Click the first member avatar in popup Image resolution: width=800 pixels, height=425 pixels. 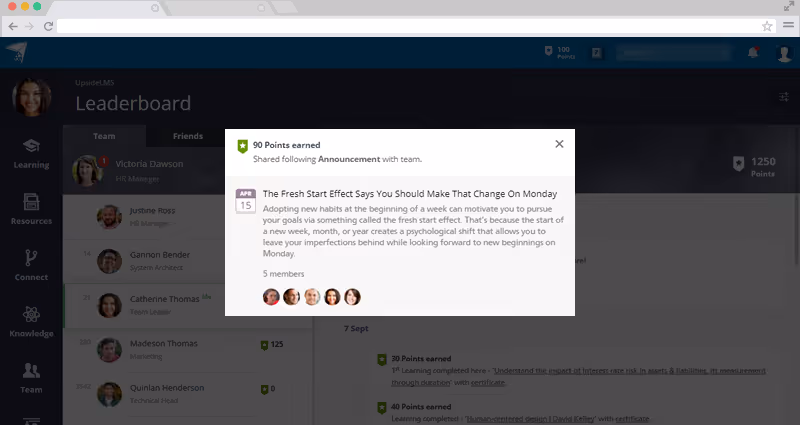(271, 297)
